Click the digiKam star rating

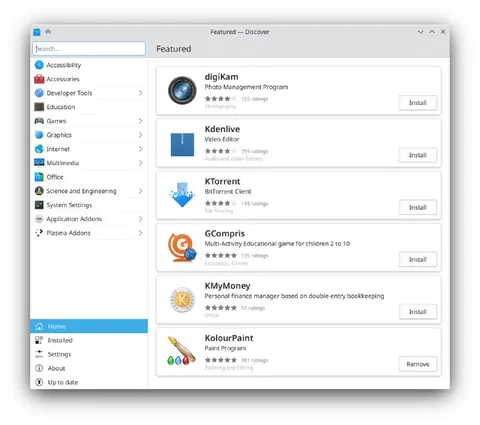[x=221, y=99]
